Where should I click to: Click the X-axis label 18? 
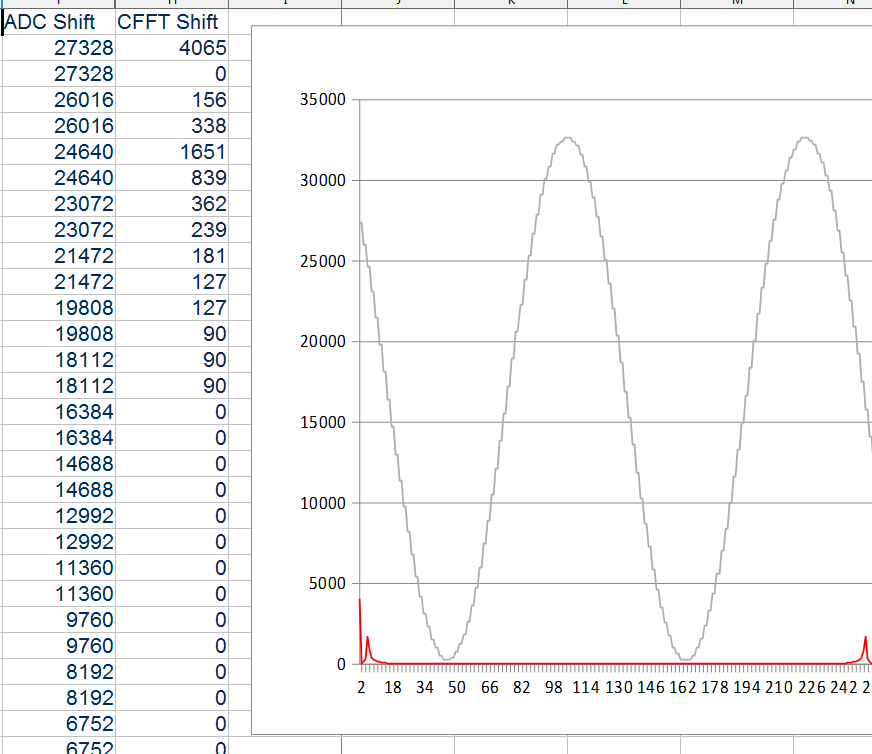(393, 687)
